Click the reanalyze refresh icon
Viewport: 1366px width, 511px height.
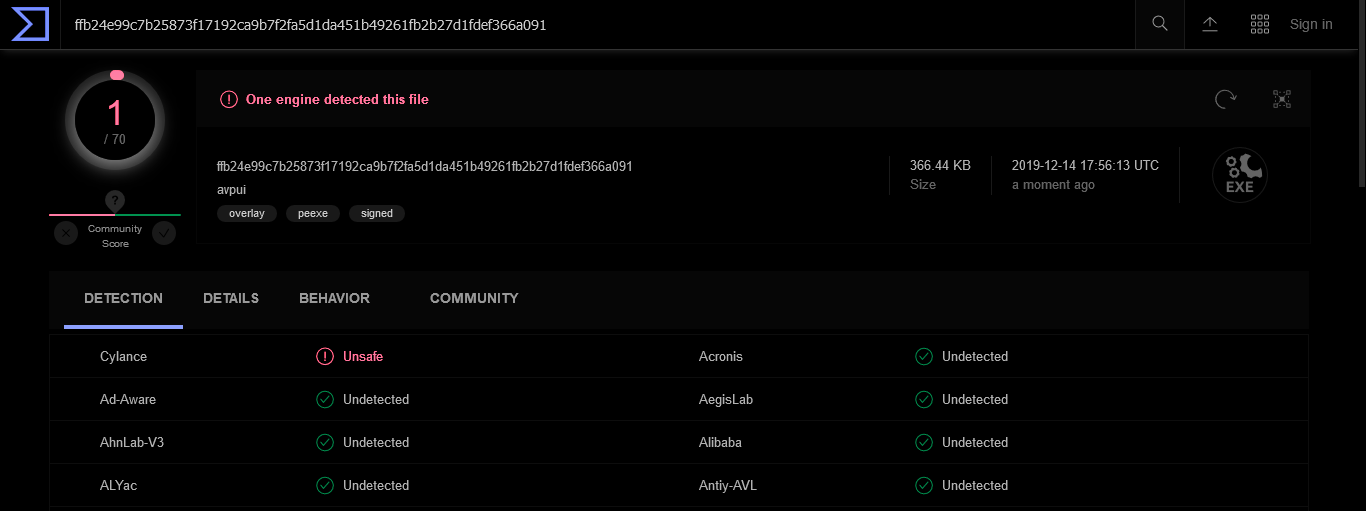pyautogui.click(x=1225, y=99)
